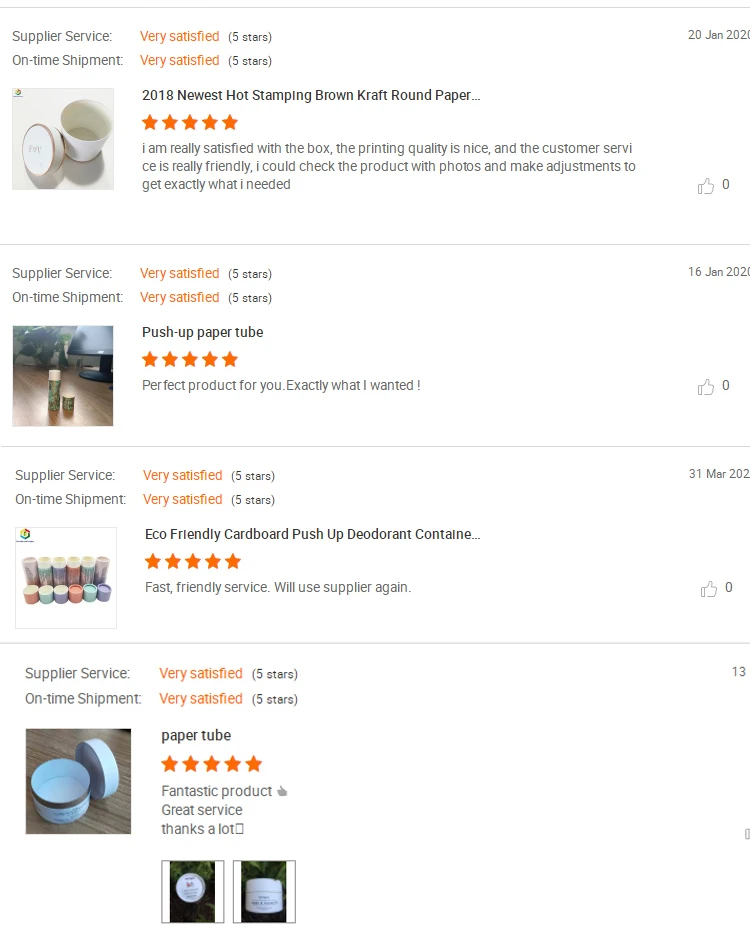750x945 pixels.
Task: Like the Eco Friendly Deodorant Container review
Action: (x=708, y=589)
